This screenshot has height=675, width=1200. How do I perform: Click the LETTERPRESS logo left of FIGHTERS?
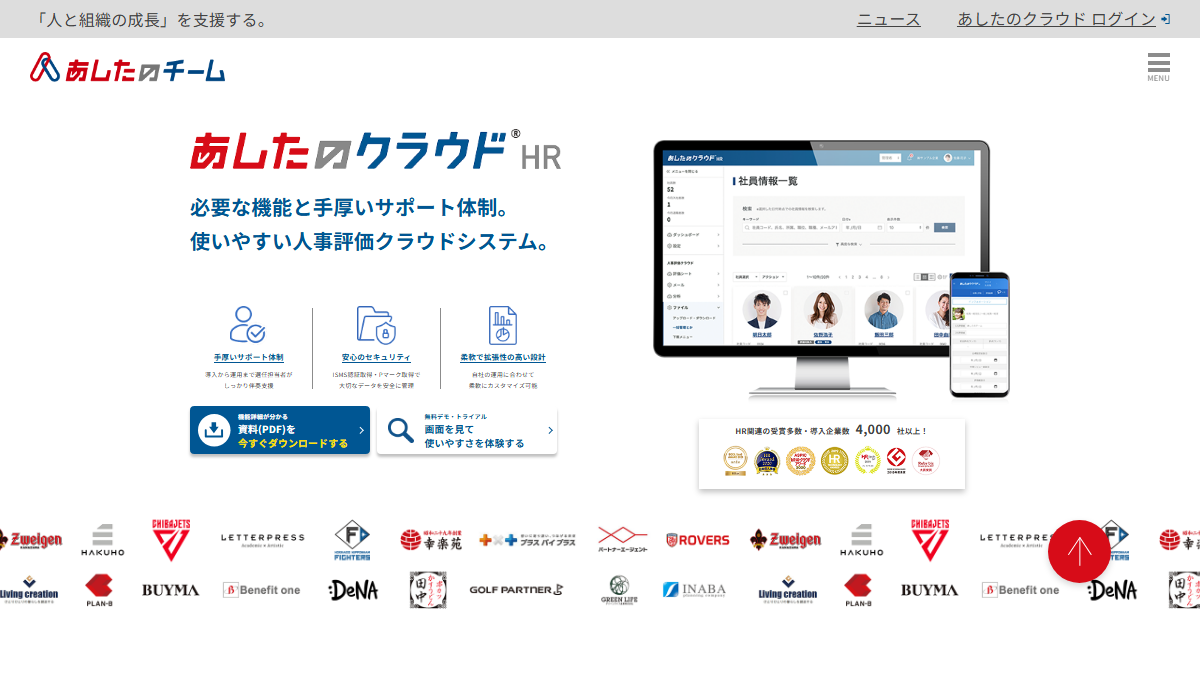tap(263, 540)
